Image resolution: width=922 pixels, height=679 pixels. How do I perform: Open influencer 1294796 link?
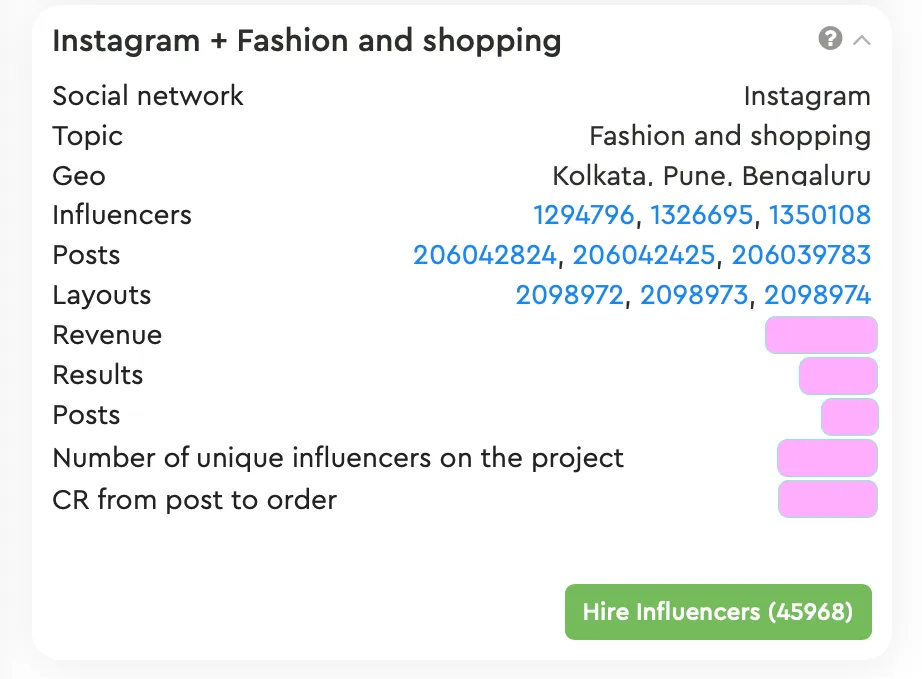pos(583,215)
